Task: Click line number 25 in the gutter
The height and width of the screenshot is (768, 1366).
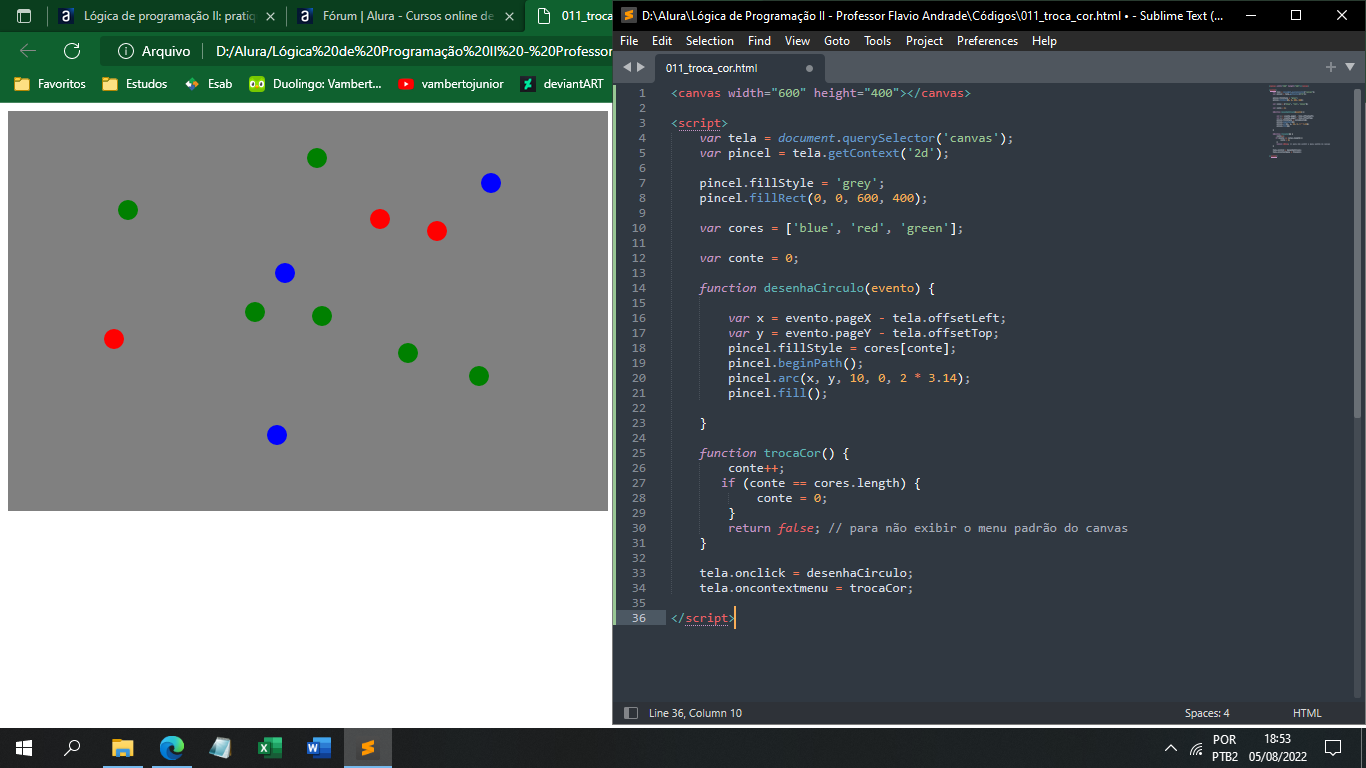Action: tap(639, 453)
